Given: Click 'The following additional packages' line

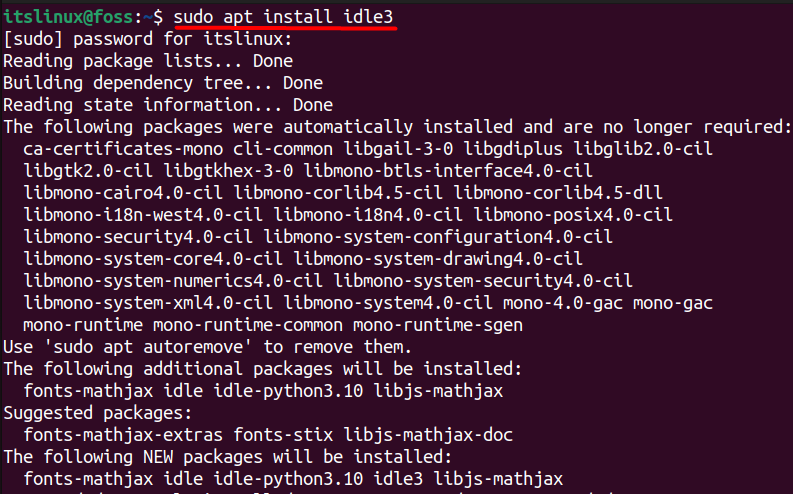Looking at the screenshot, I should pyautogui.click(x=262, y=369).
